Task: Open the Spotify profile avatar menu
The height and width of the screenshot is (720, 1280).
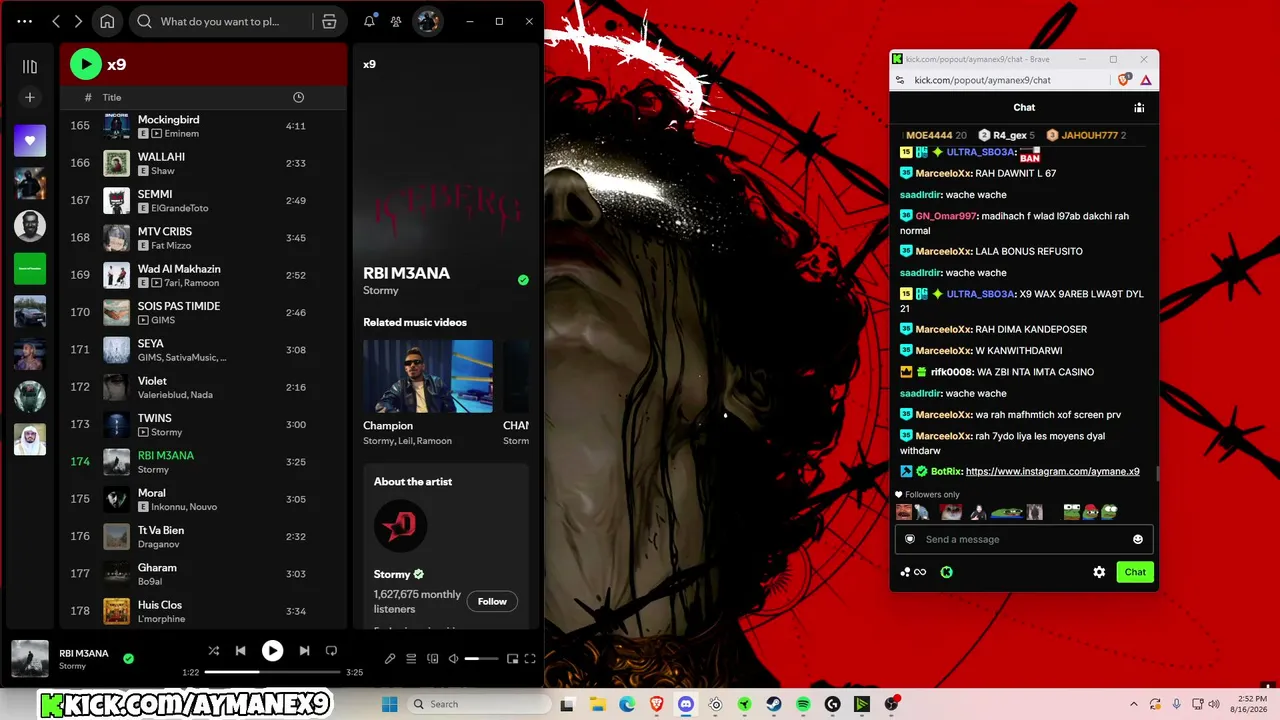Action: (x=428, y=21)
